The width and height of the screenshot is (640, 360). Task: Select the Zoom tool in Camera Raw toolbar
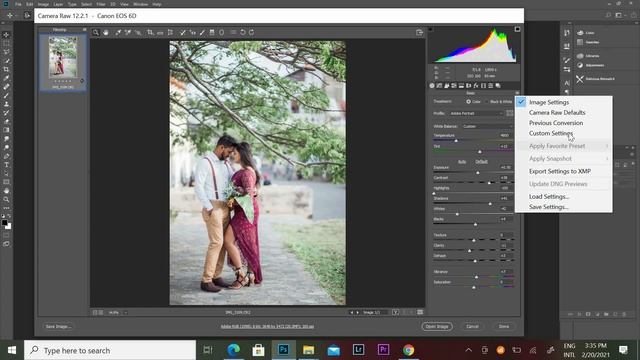(x=96, y=33)
